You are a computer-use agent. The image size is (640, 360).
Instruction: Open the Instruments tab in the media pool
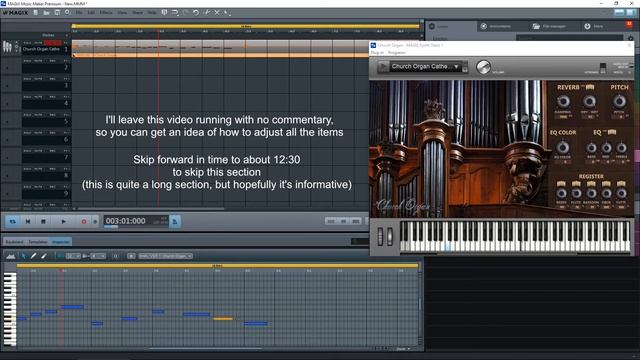point(496,26)
